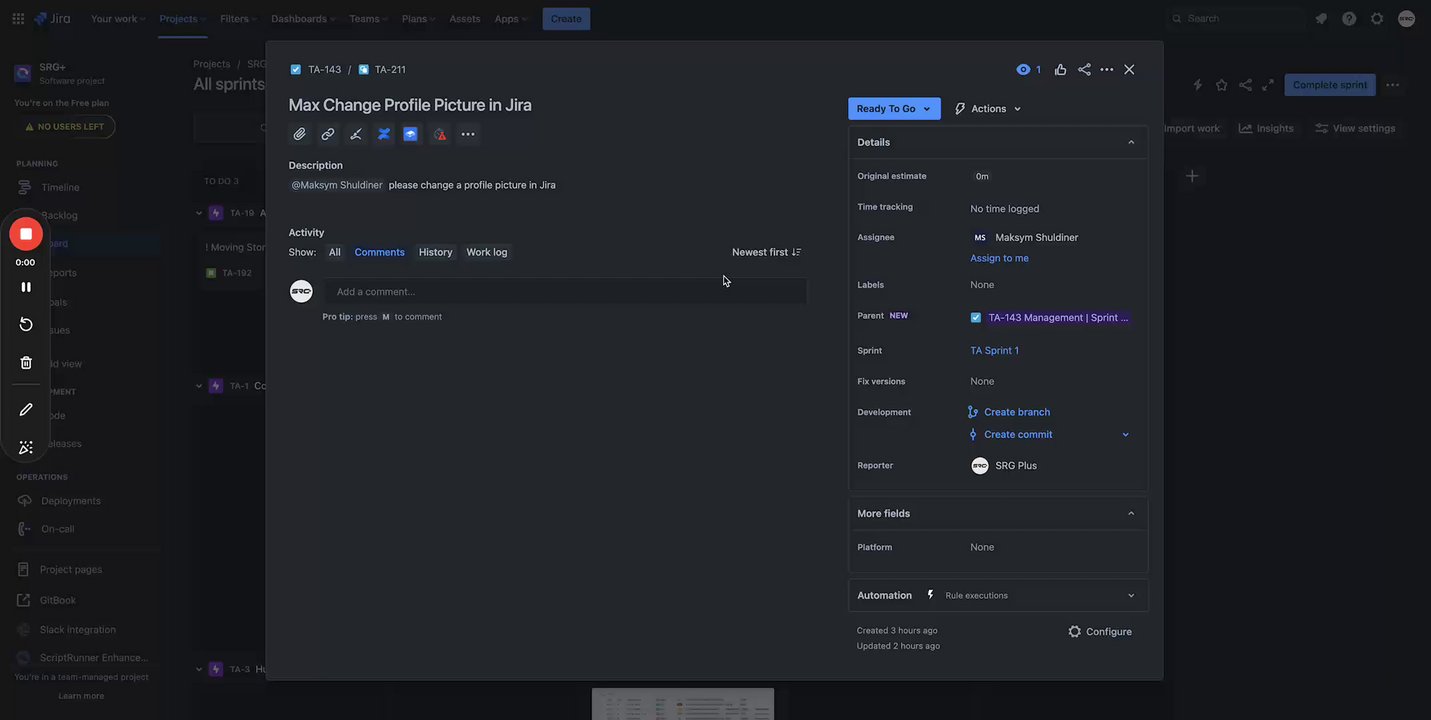1431x720 pixels.
Task: Open the Apps menu
Action: (511, 19)
